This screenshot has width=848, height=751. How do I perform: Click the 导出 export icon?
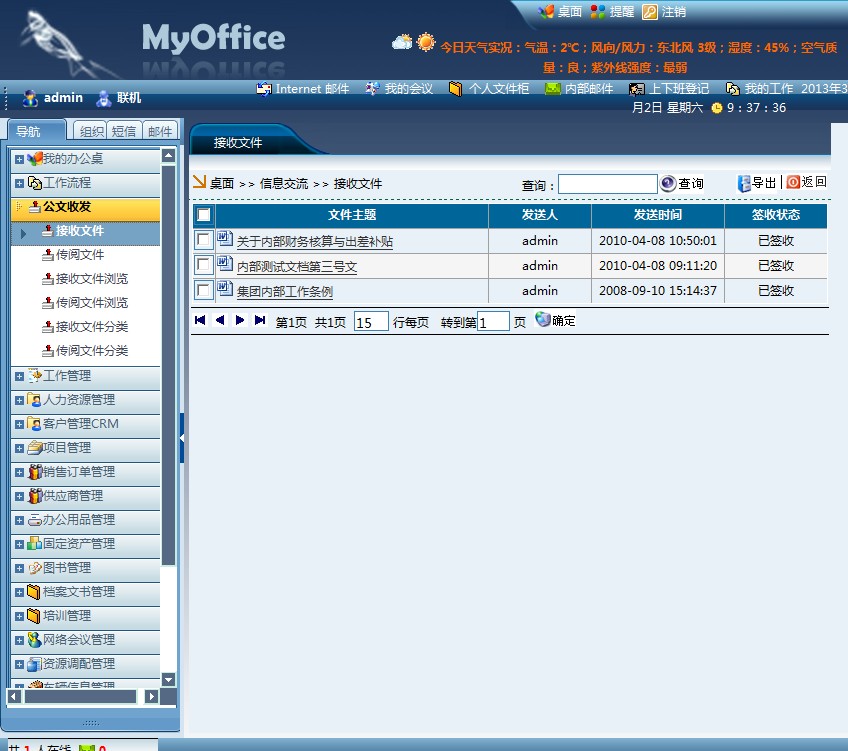coord(744,183)
